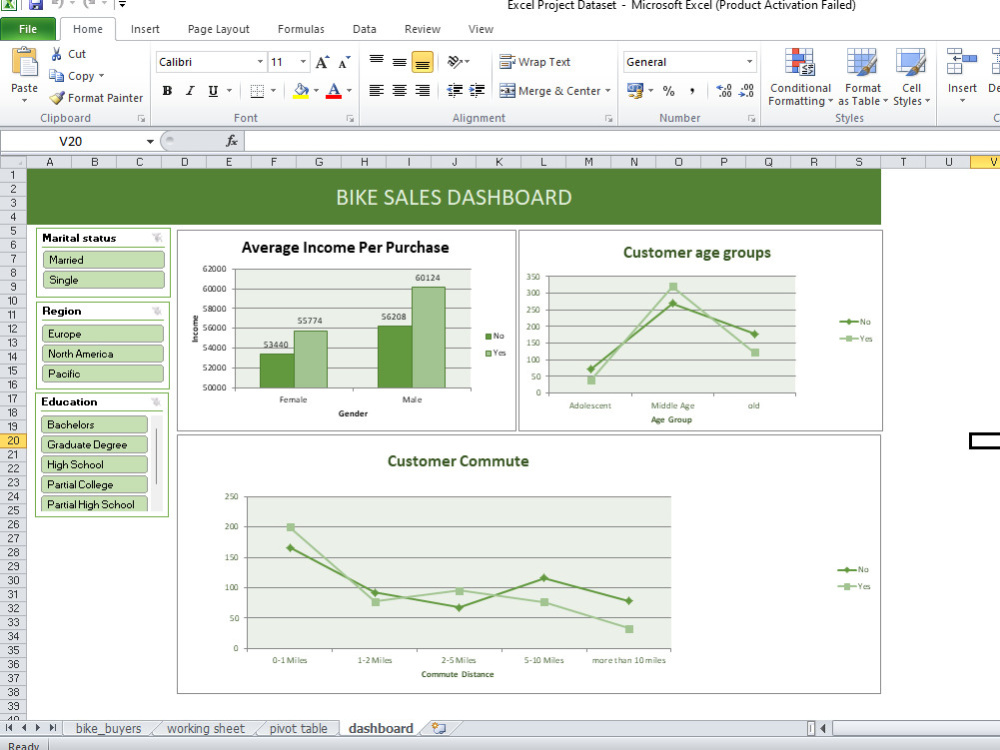Screen dimensions: 1000x750
Task: Open the Font dialog launcher
Action: tap(349, 119)
